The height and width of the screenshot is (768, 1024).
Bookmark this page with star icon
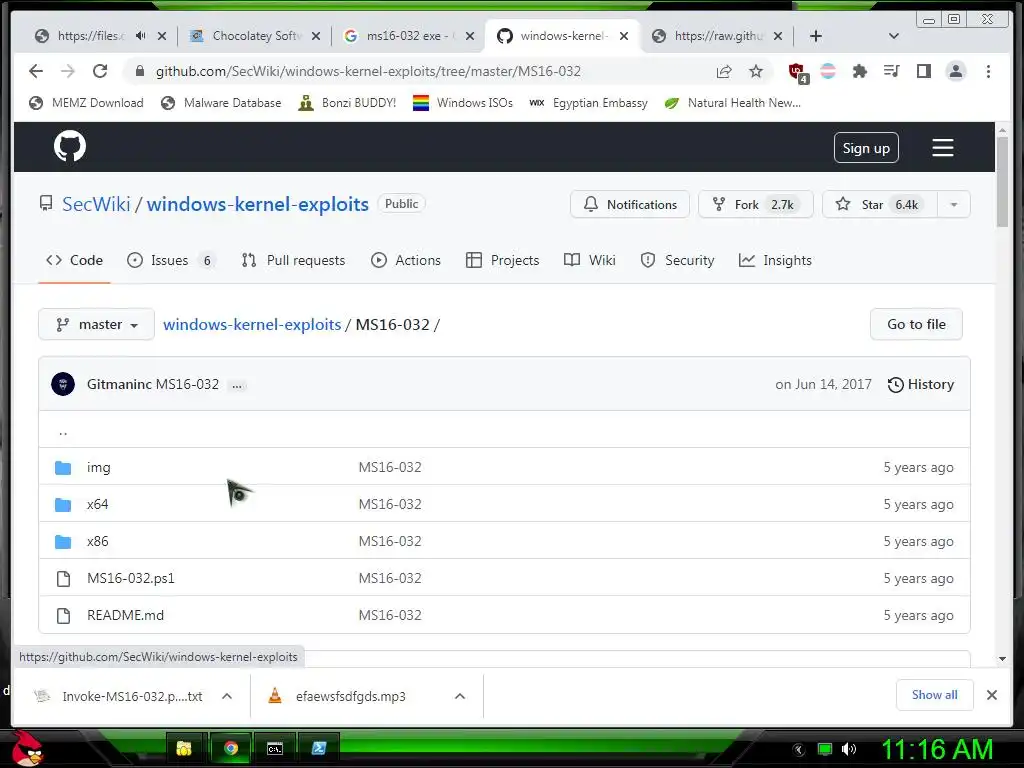[x=756, y=71]
